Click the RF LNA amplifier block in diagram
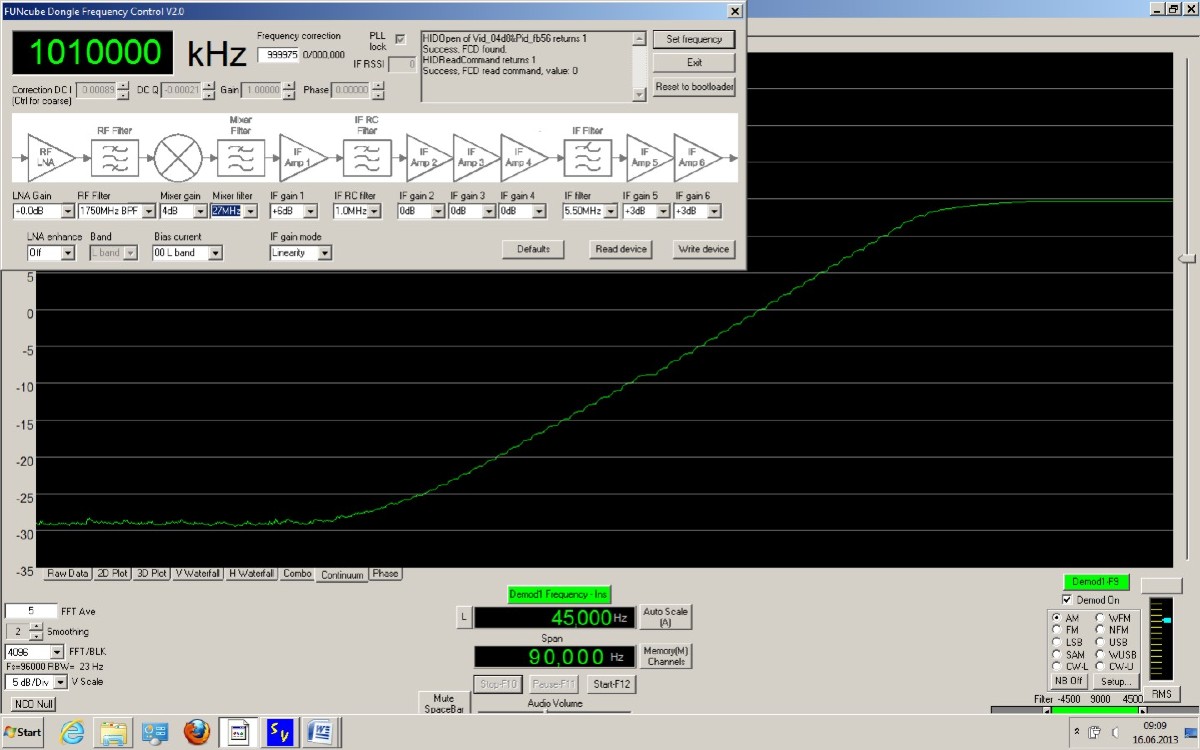 (47, 157)
